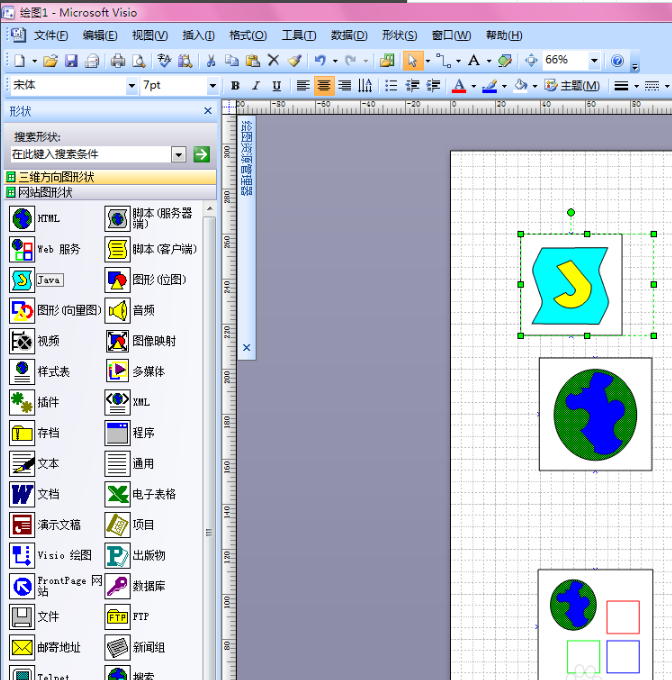
Task: Select the 插件 plugin gear shape
Action: click(x=22, y=402)
